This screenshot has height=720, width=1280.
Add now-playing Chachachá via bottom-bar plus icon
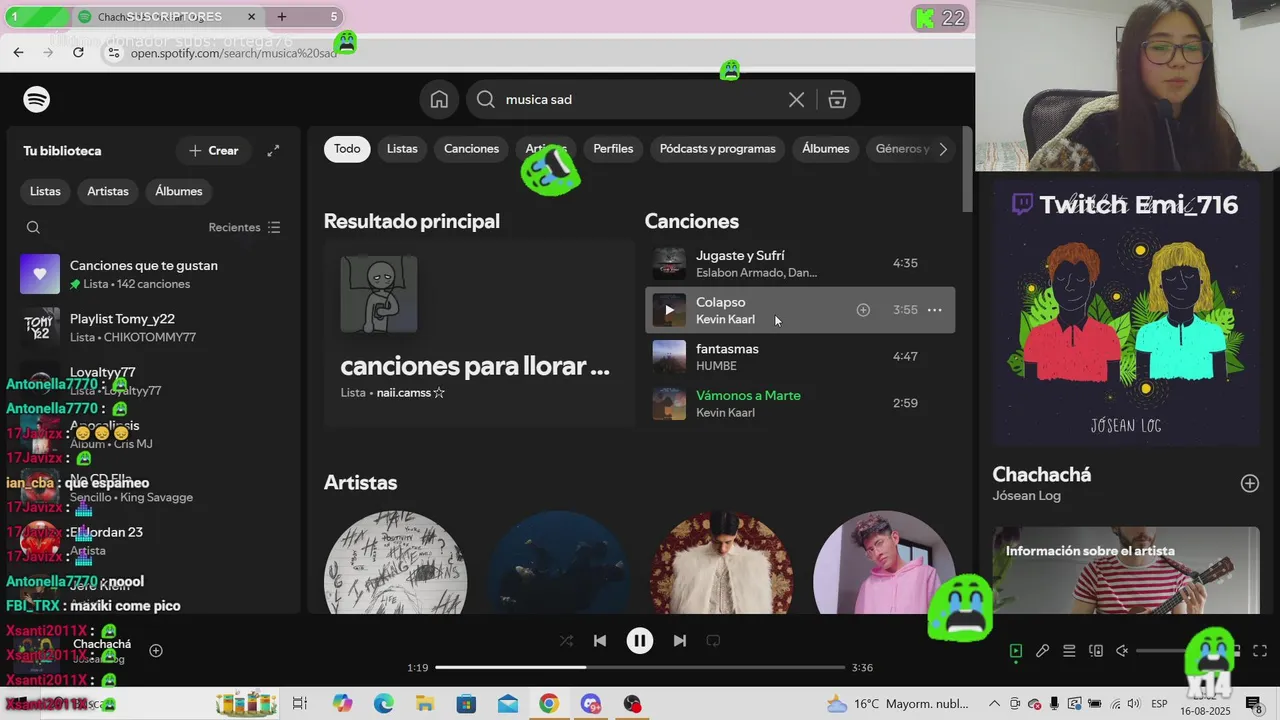pos(156,651)
